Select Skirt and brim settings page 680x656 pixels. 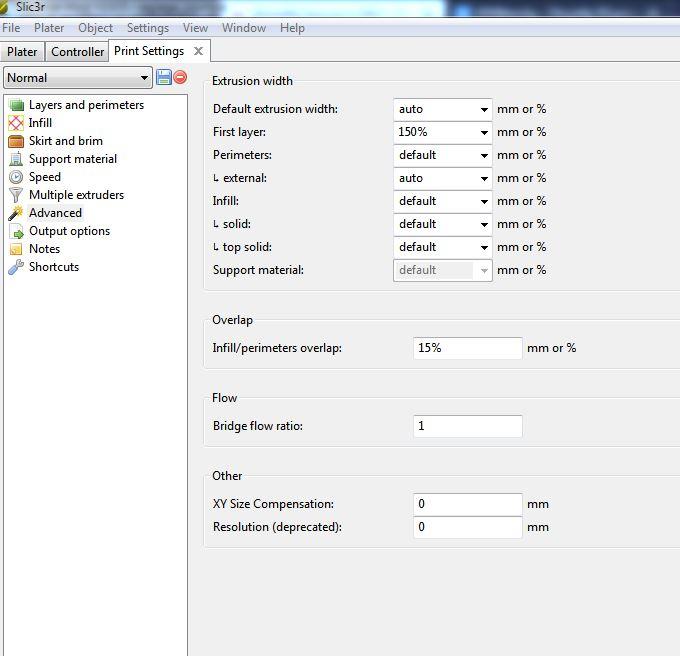[x=66, y=141]
